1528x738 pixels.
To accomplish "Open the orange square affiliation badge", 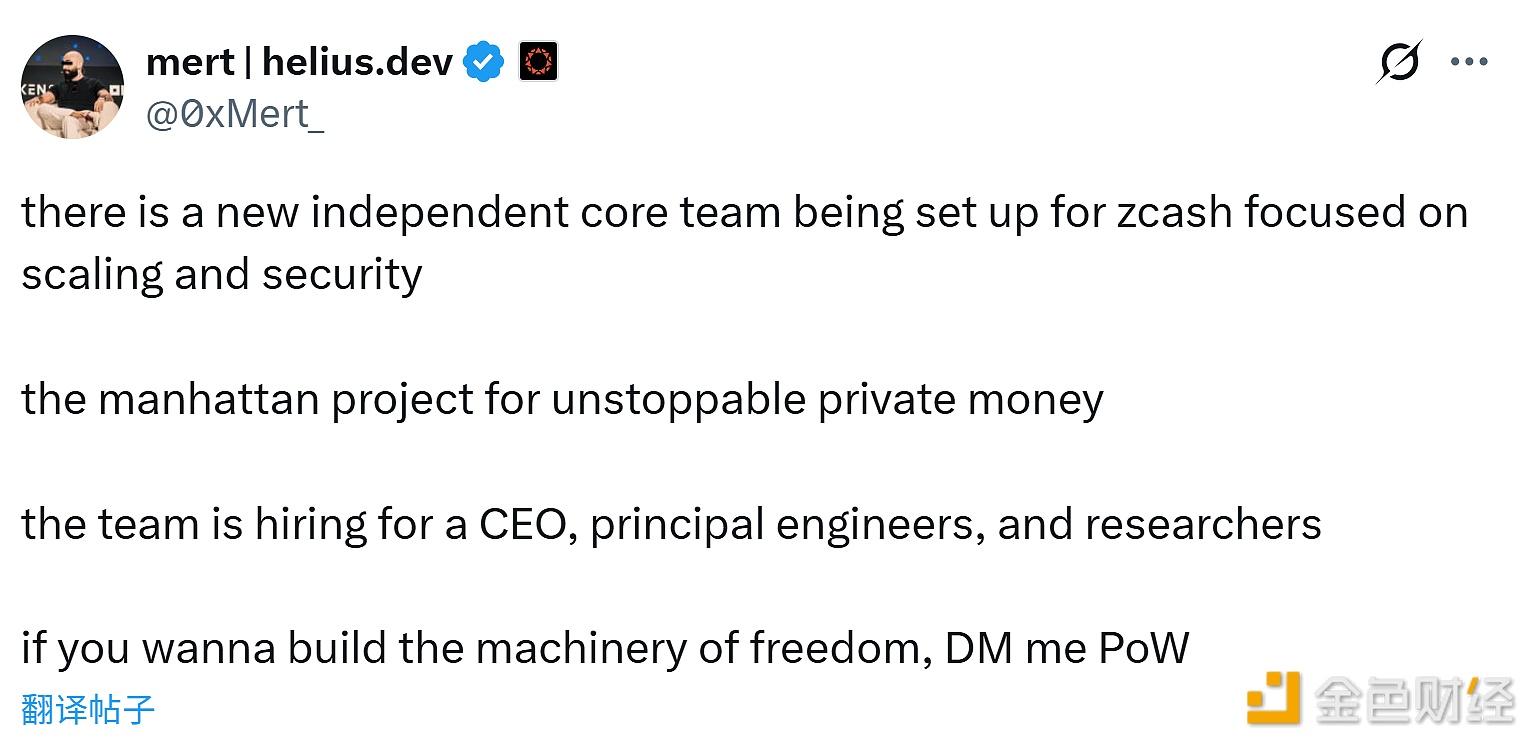I will point(537,61).
